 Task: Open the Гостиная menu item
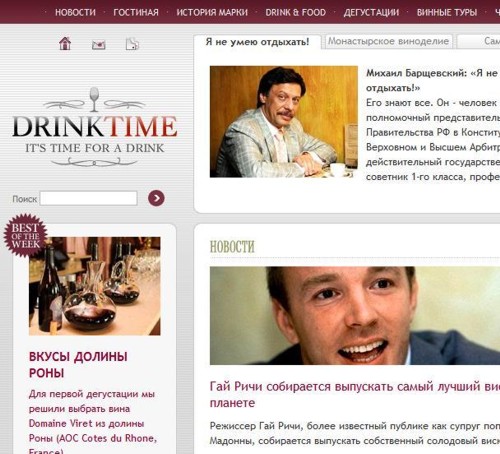pyautogui.click(x=136, y=12)
